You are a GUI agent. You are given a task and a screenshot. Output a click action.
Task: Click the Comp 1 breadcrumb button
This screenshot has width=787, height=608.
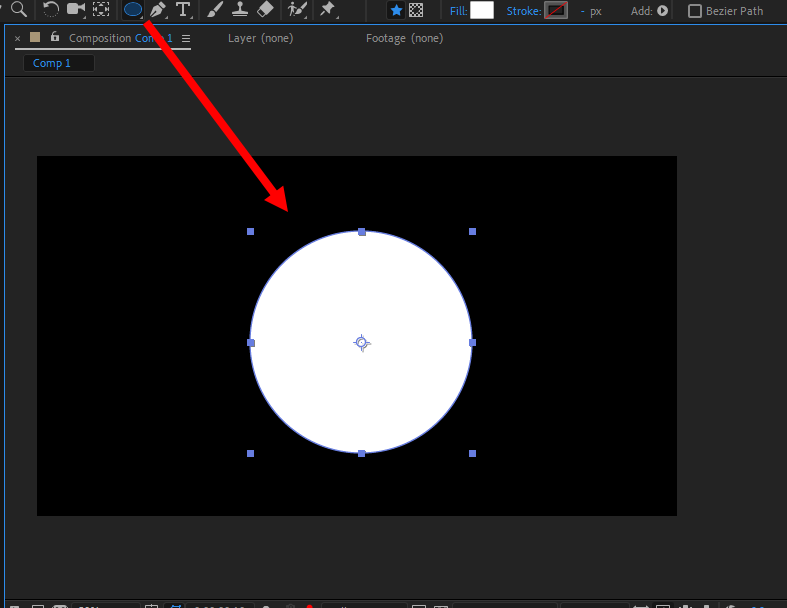click(59, 63)
